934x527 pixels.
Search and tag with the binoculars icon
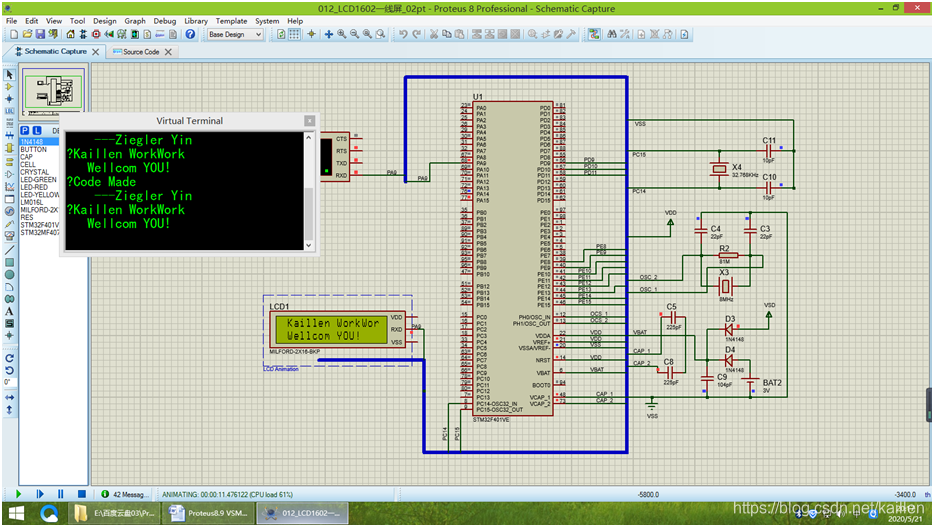tap(612, 35)
